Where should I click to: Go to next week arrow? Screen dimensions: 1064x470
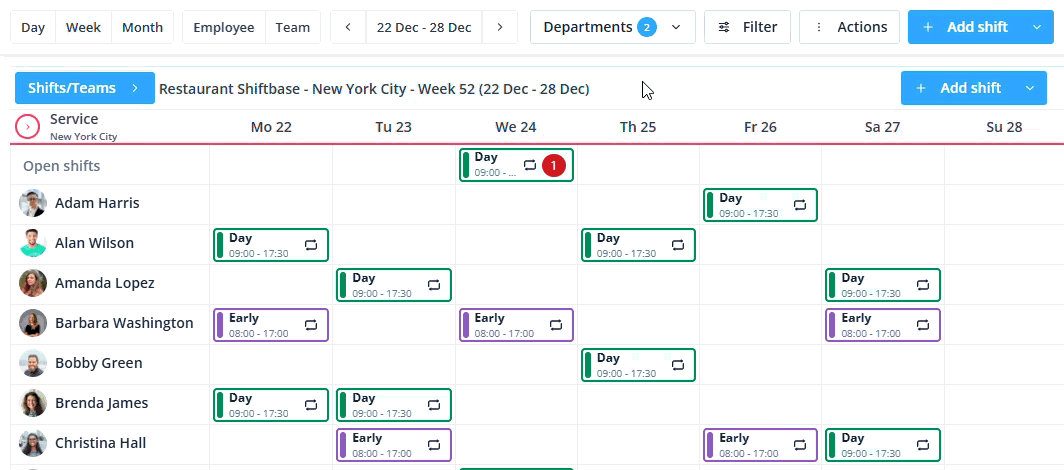click(x=499, y=27)
